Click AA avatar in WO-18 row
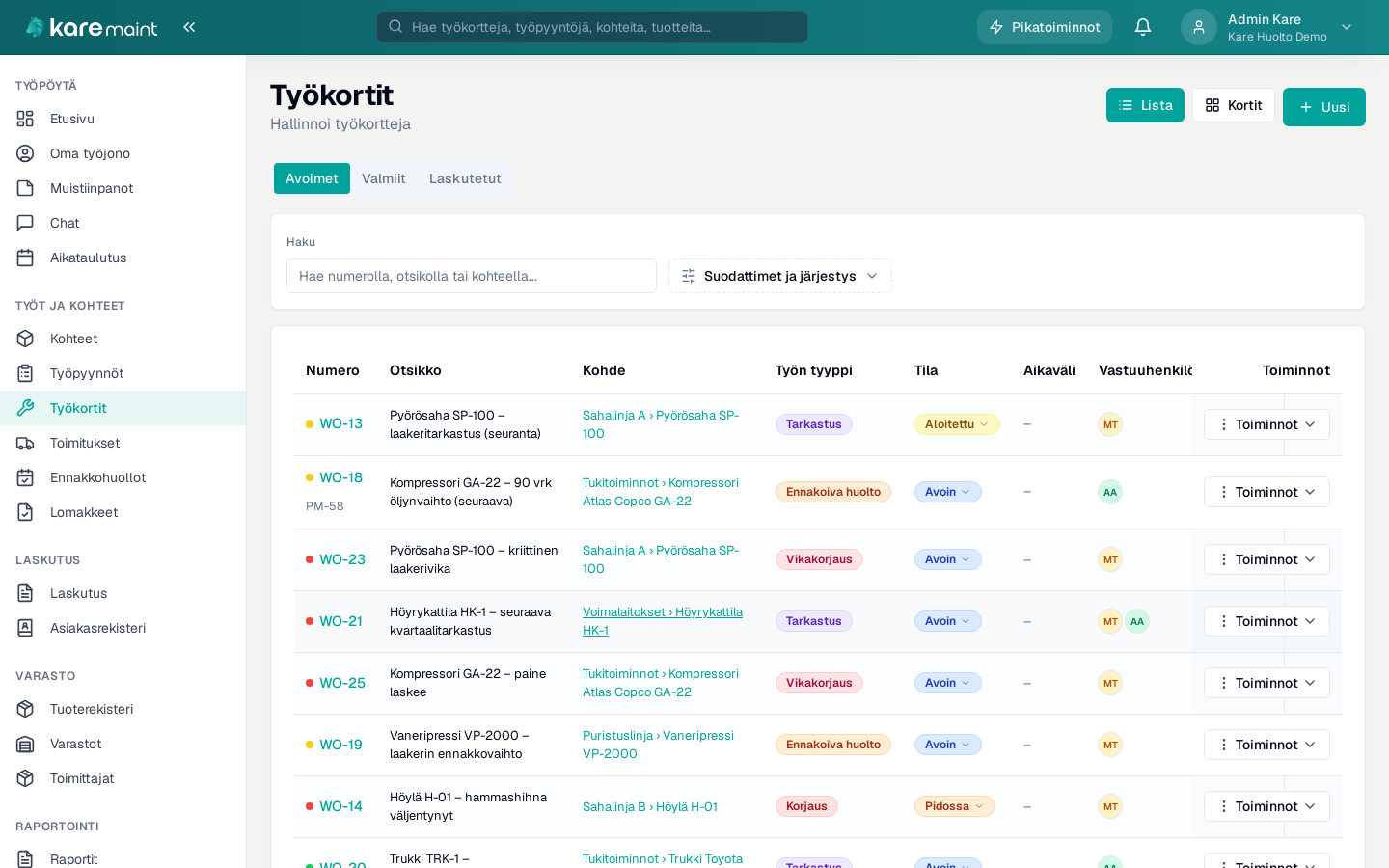Screen dimensions: 1389x868 click(1110, 492)
